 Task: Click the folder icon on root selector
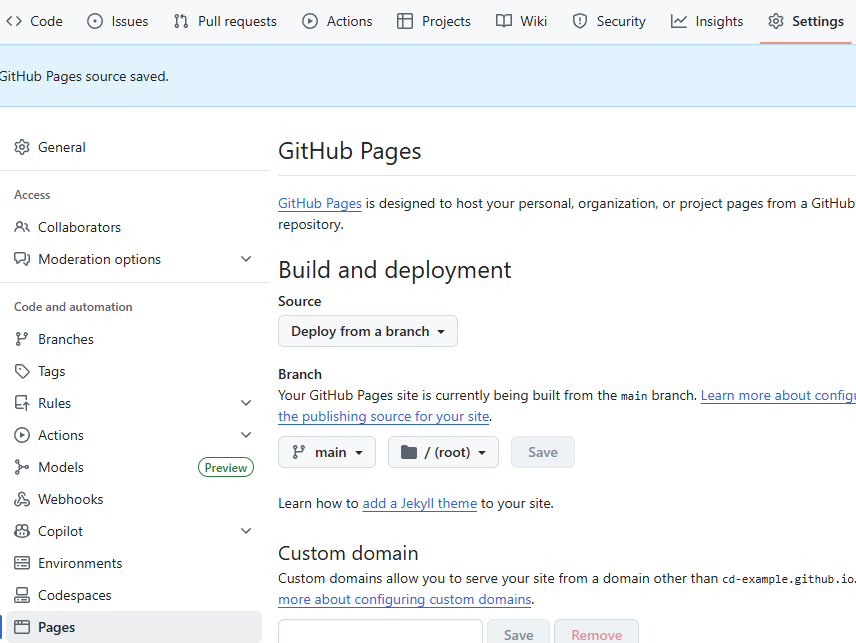click(x=409, y=453)
